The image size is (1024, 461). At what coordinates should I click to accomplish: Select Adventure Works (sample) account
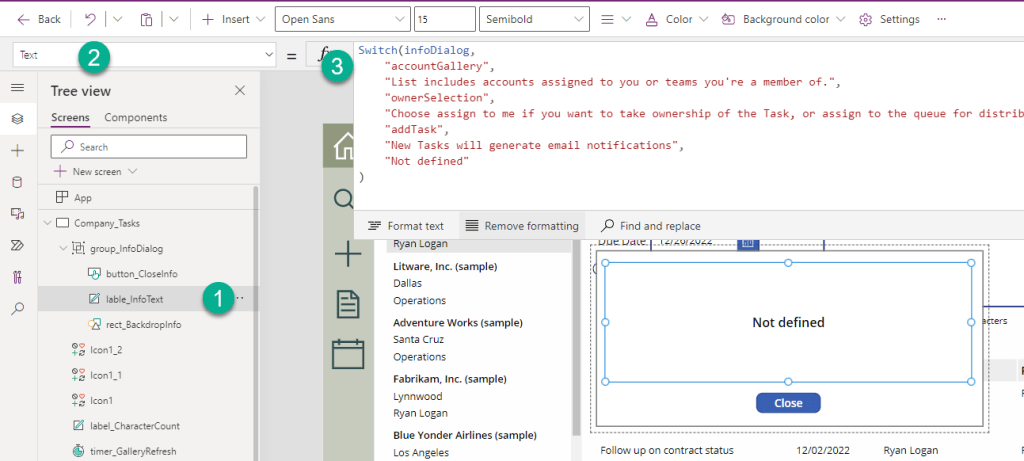coord(458,323)
